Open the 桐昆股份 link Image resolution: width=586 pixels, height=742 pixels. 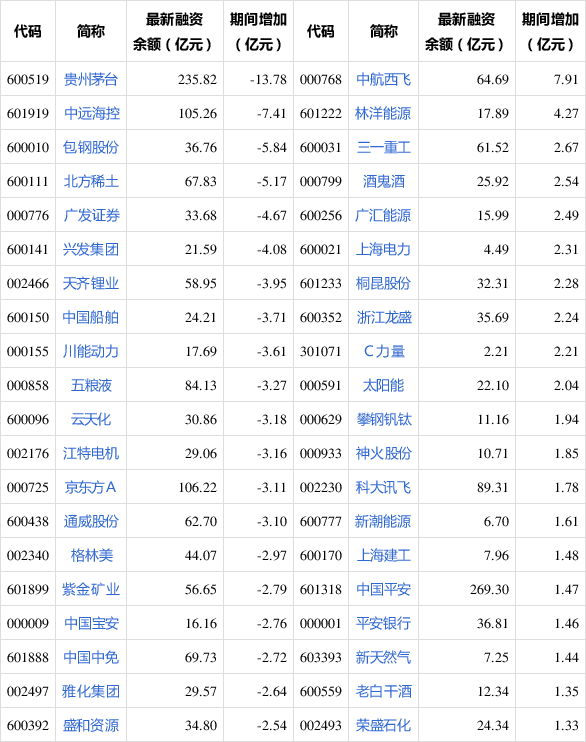tap(383, 283)
